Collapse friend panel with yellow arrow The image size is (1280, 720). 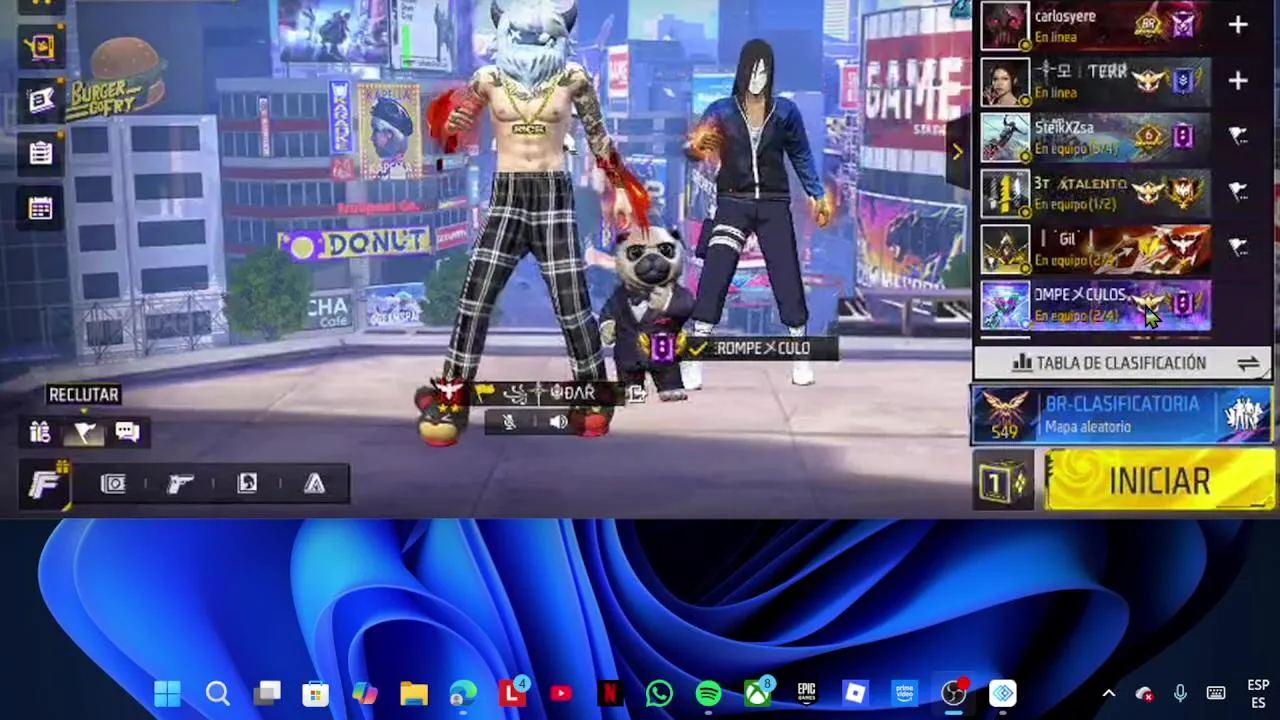pos(957,152)
